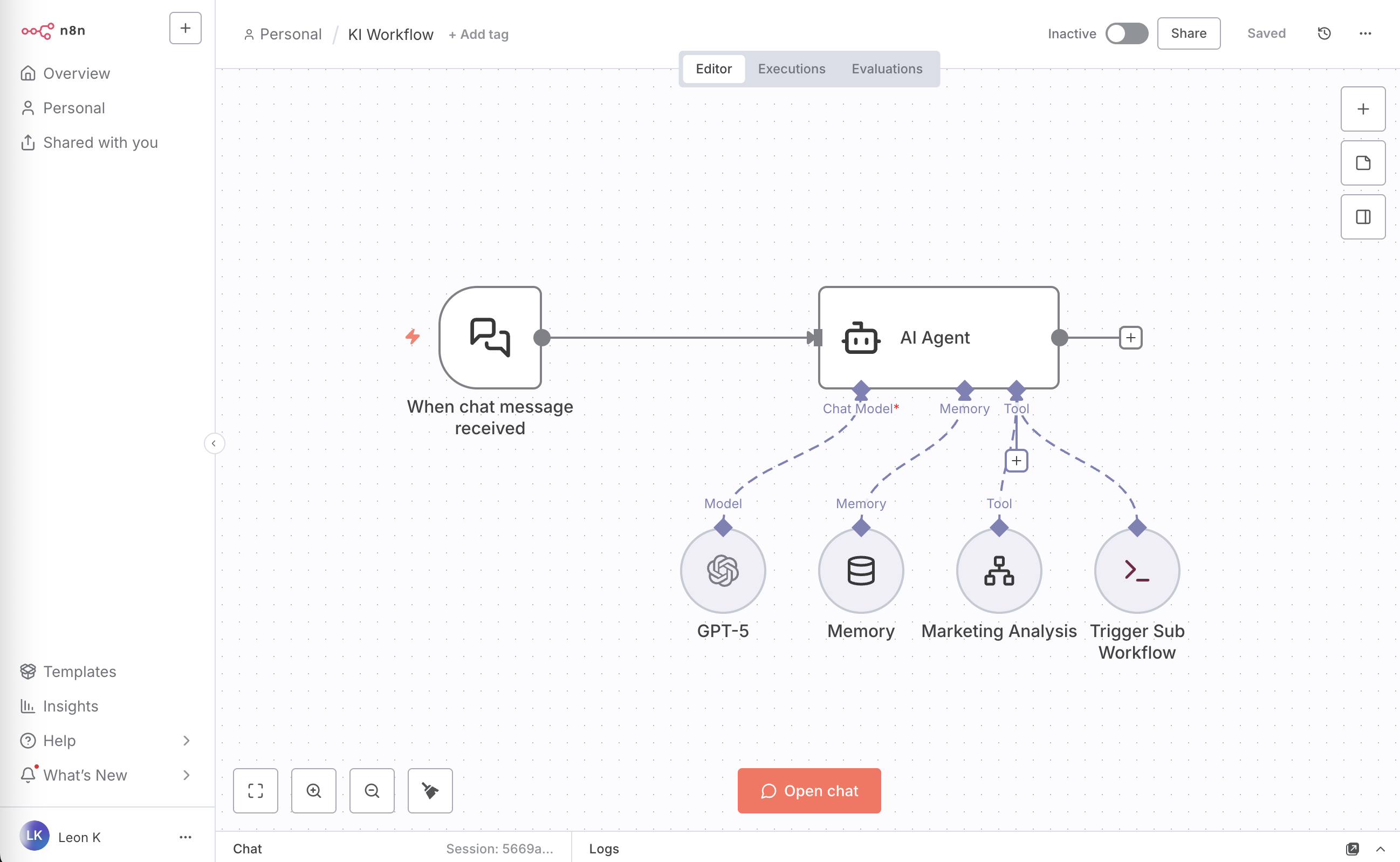
Task: Open the Memory node
Action: (x=860, y=570)
